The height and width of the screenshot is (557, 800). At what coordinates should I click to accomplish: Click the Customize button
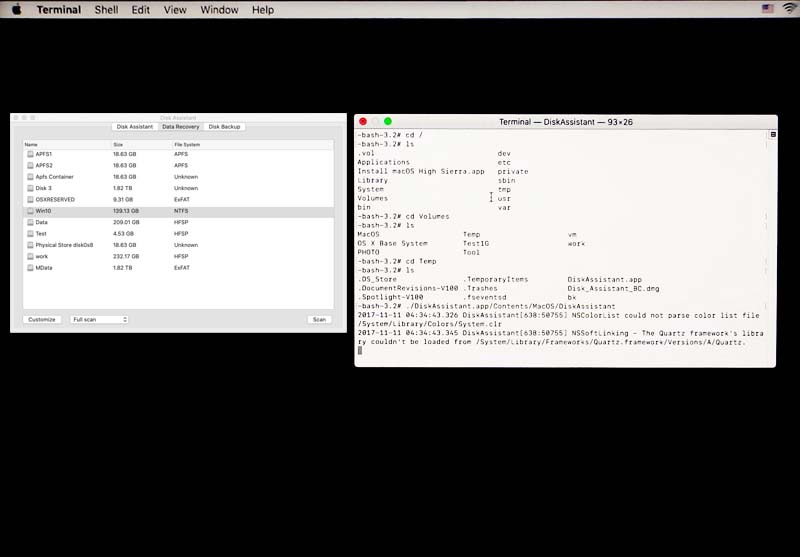(42, 319)
